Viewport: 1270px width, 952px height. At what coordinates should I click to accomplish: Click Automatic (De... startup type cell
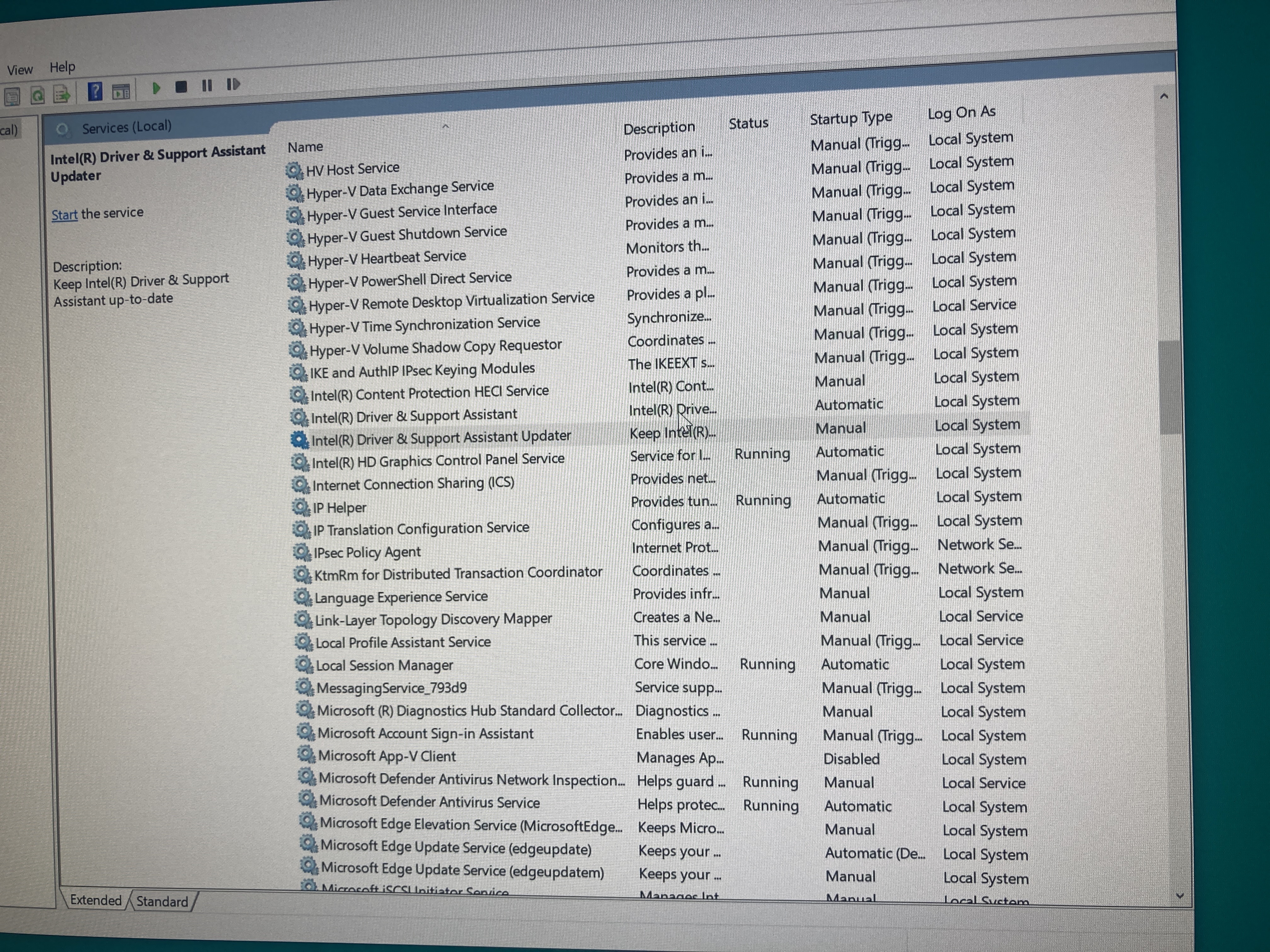point(875,853)
